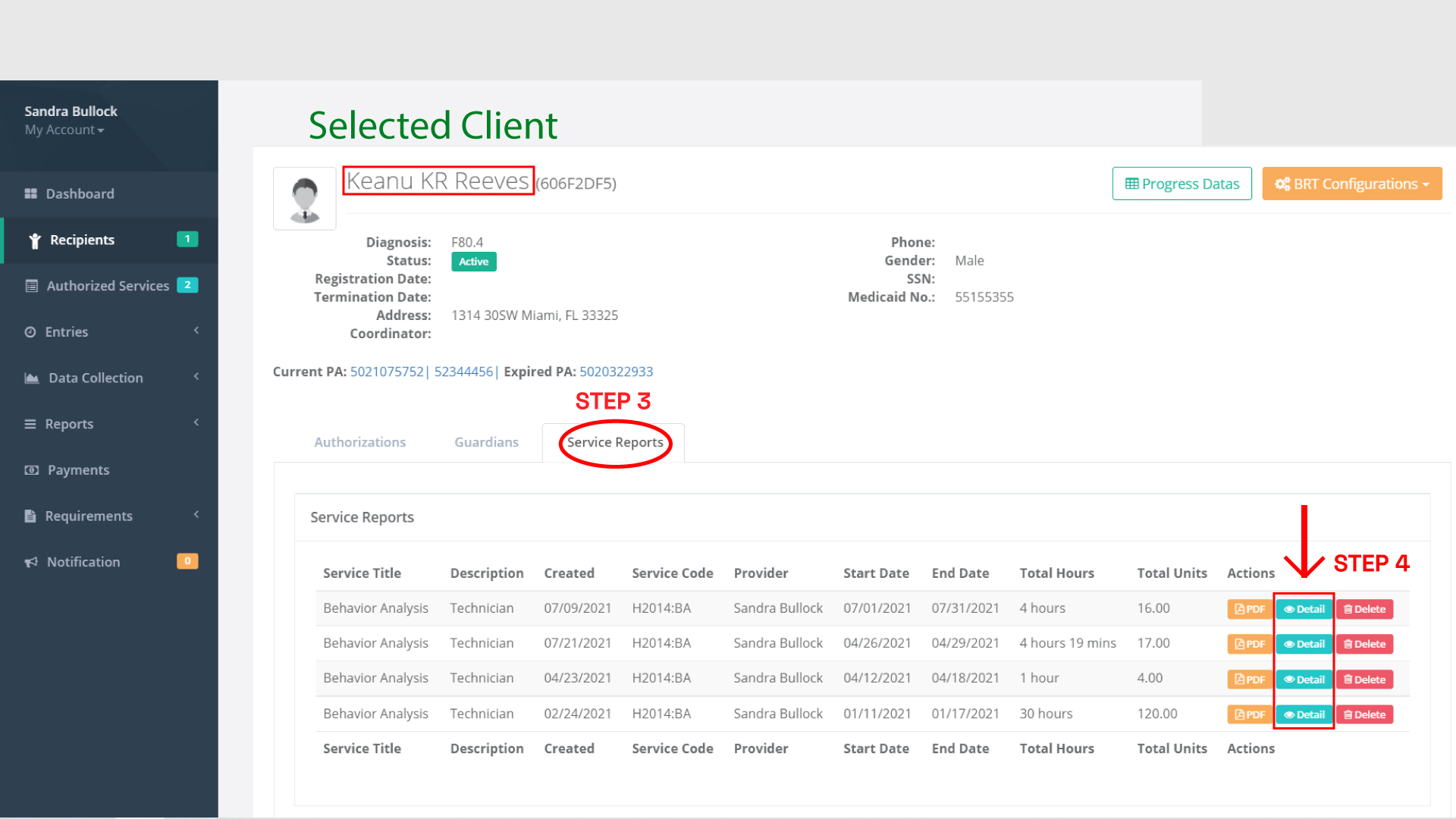Click the Detail button on the first report row

[1303, 608]
